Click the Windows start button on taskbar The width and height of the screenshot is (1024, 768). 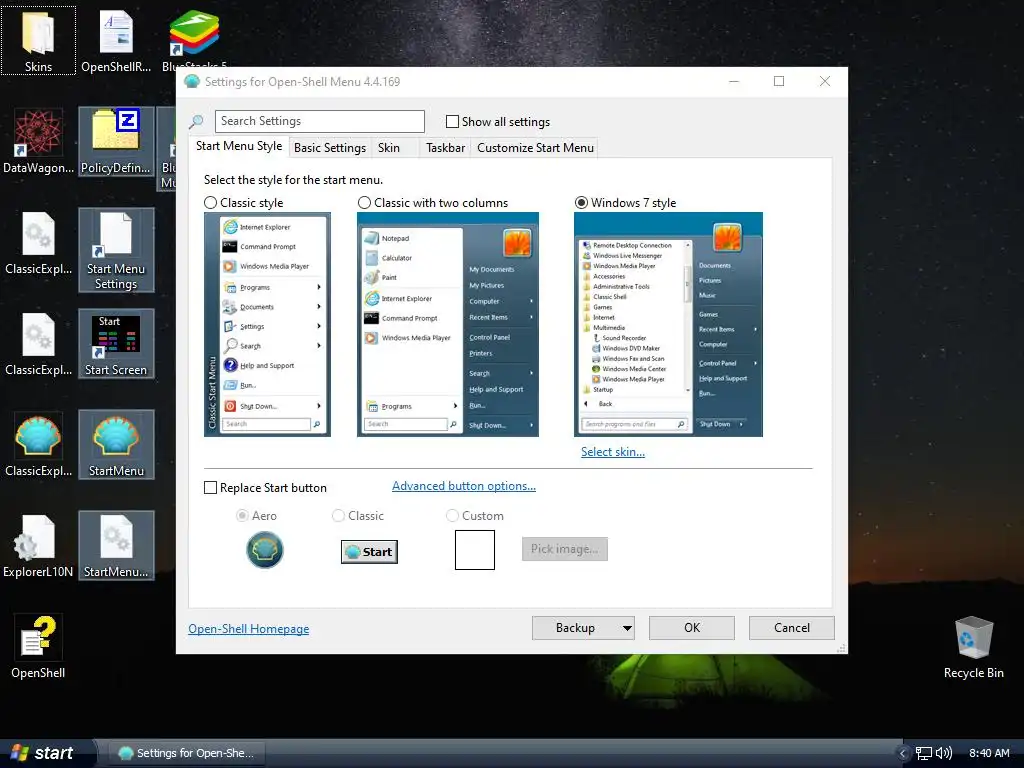[46, 753]
